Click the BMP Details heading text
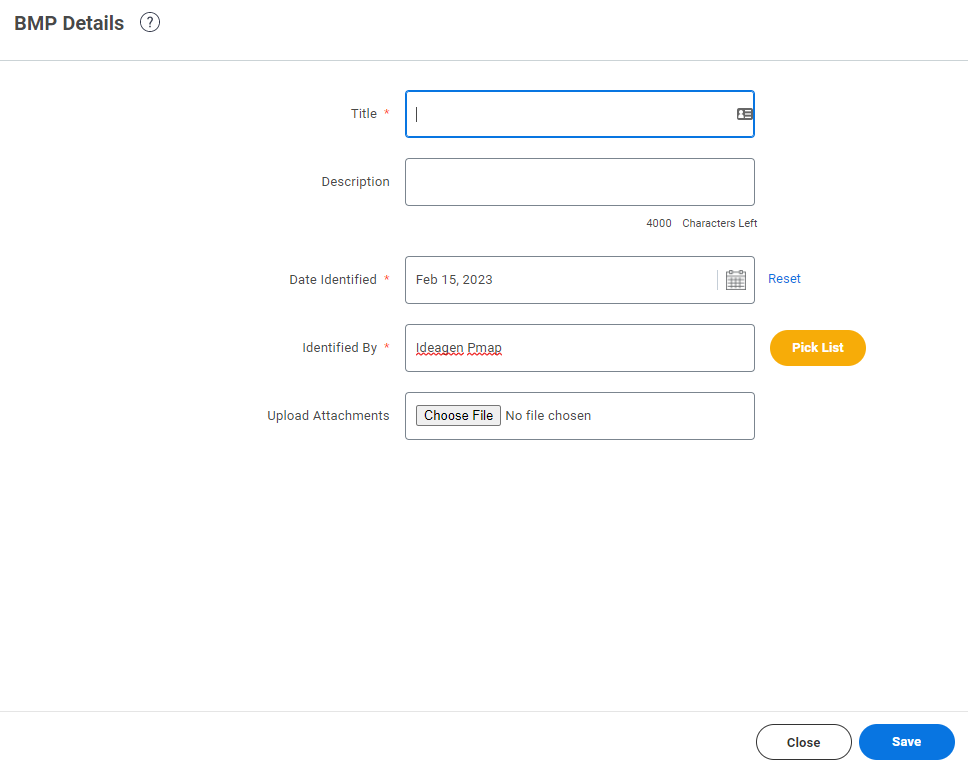This screenshot has width=968, height=766. [x=69, y=23]
